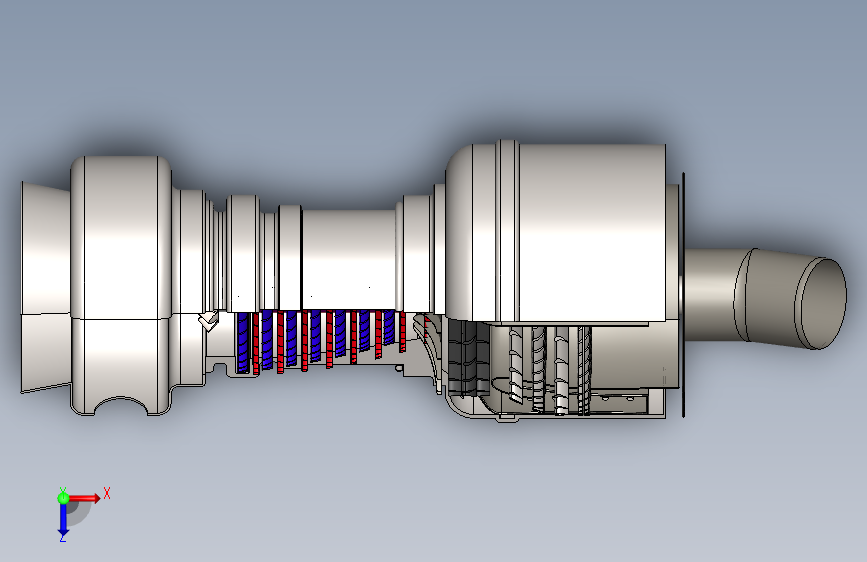Select the thin black flange disc before exhaust
867x562 pixels.
(x=683, y=295)
